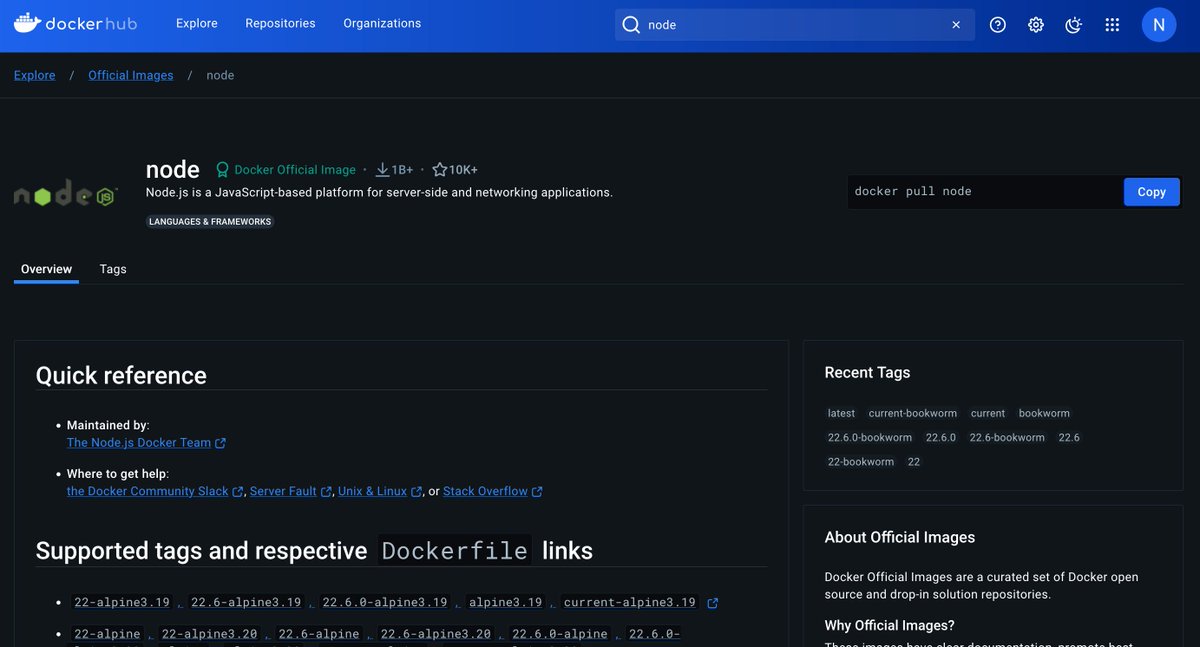The width and height of the screenshot is (1200, 647).
Task: Select the Overview tab
Action: tap(46, 269)
